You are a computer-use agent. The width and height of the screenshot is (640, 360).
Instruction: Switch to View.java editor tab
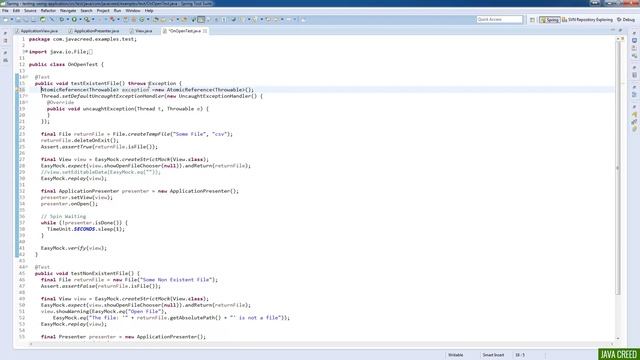(141, 31)
